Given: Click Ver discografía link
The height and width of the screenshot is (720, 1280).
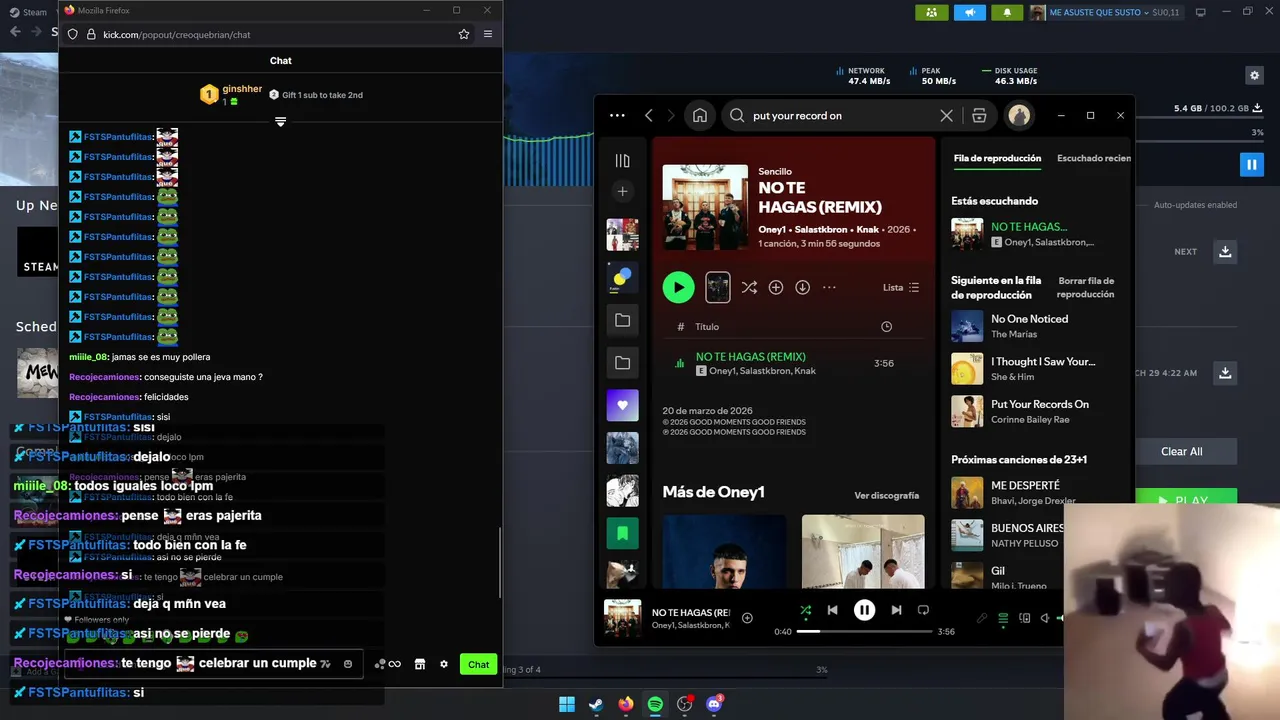Looking at the screenshot, I should pyautogui.click(x=886, y=495).
